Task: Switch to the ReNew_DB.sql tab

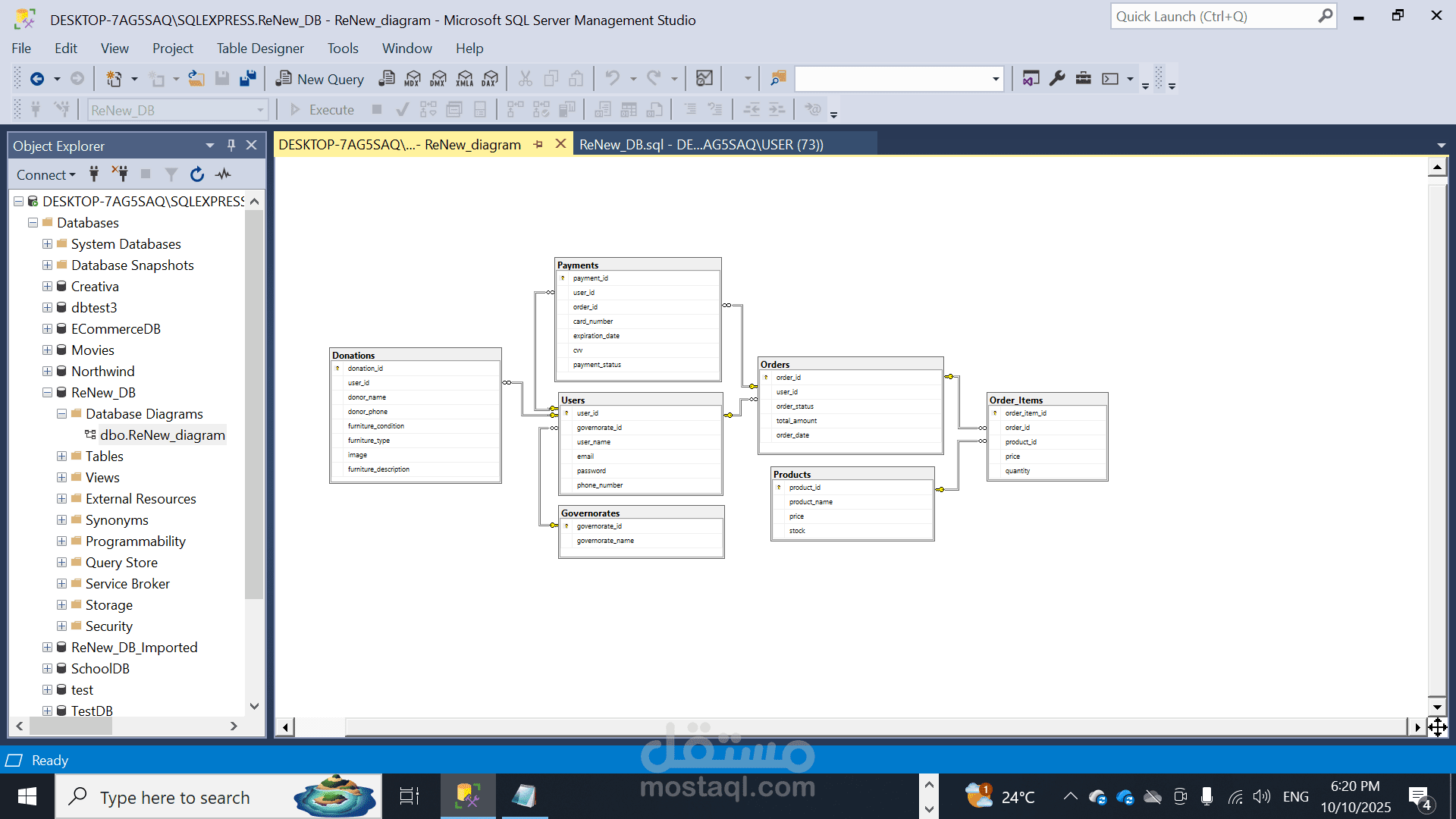Action: point(701,144)
